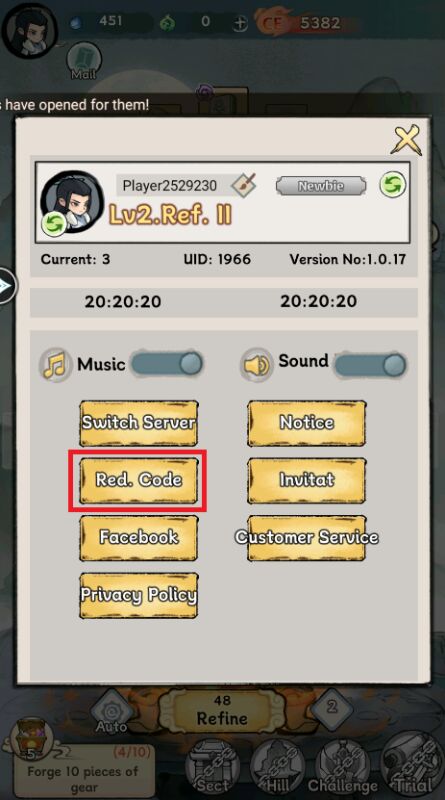The height and width of the screenshot is (800, 445).
Task: Toggle the Sound switch off
Action: coord(370,365)
